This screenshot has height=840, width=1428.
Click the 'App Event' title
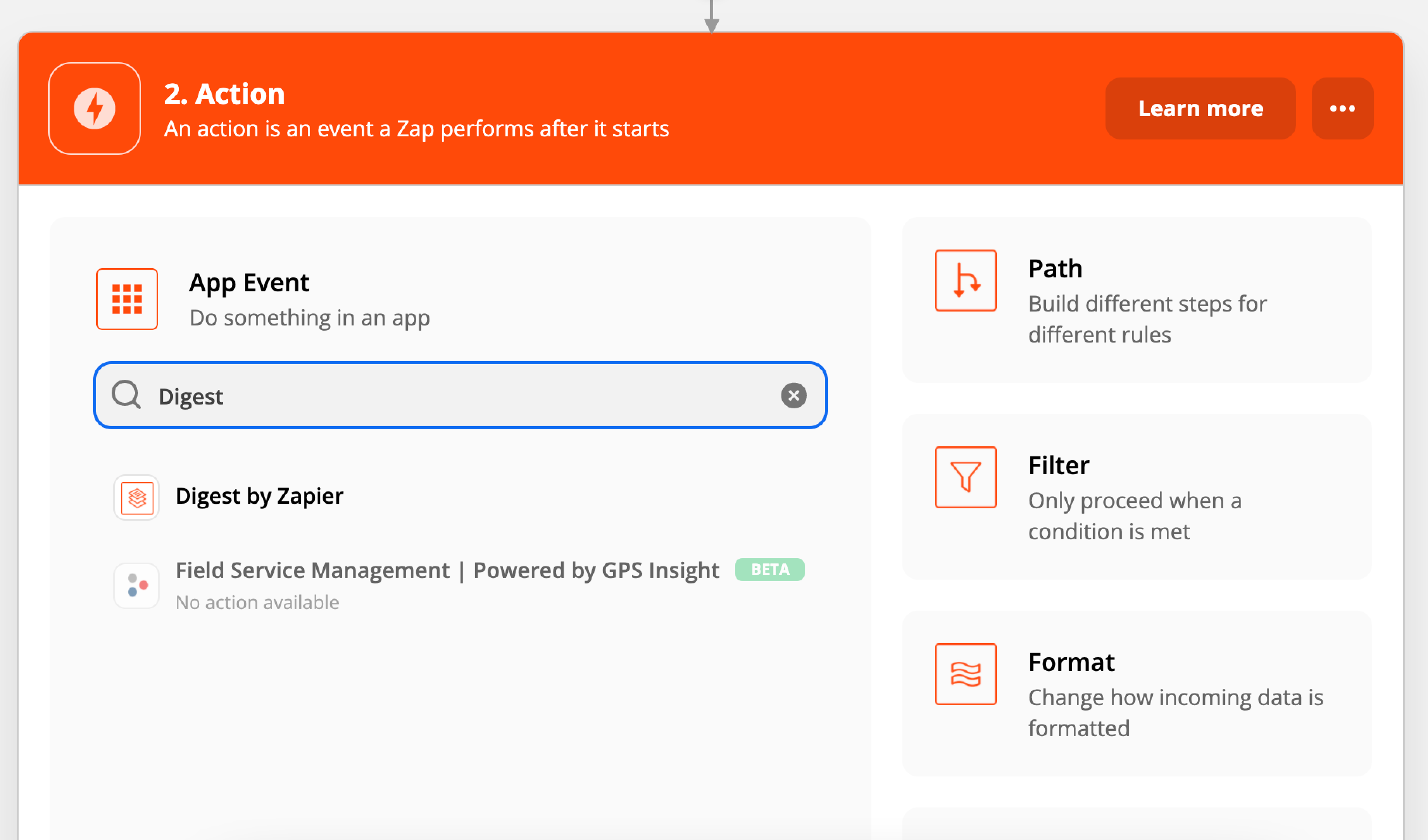(249, 282)
